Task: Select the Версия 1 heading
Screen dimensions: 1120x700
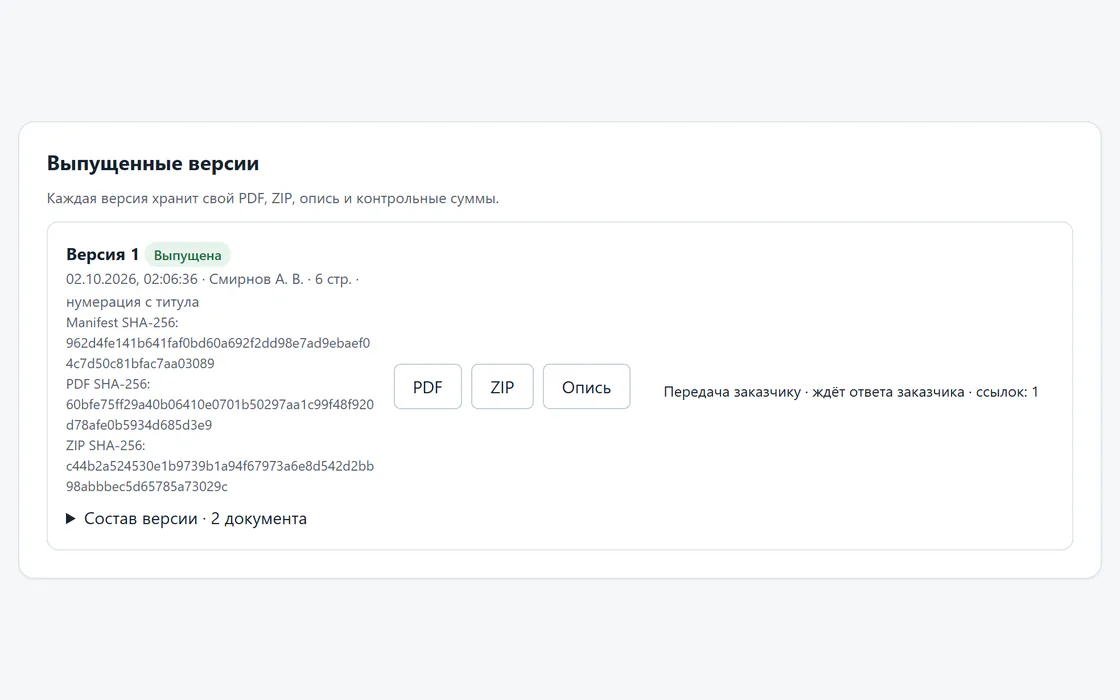Action: (x=102, y=254)
